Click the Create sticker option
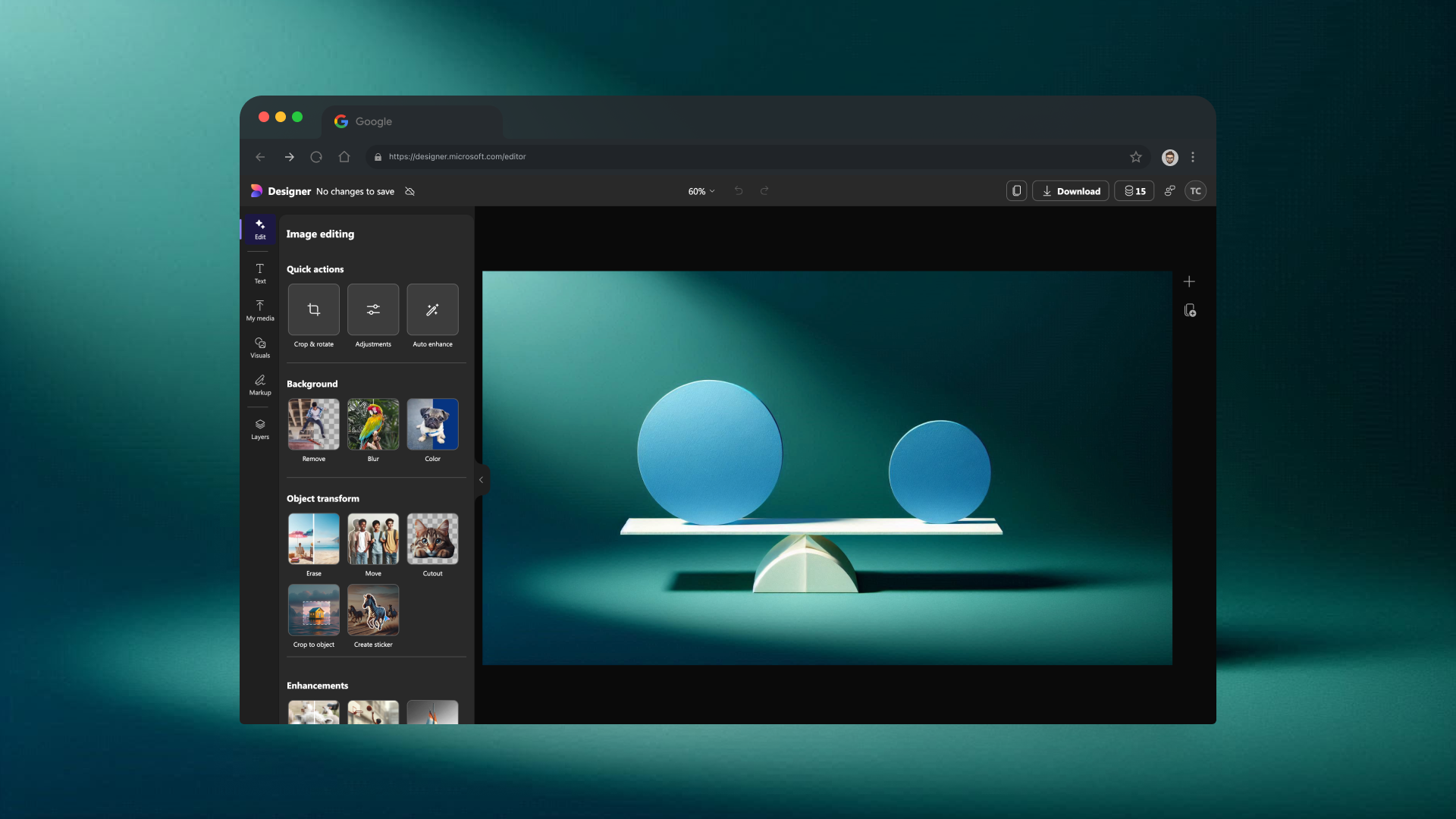 tap(373, 610)
